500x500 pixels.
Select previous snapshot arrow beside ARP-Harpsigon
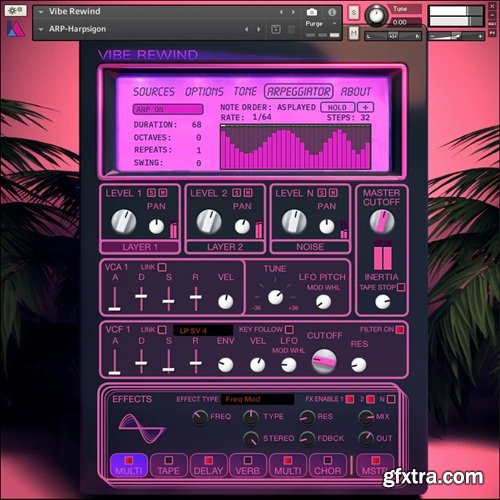[247, 29]
